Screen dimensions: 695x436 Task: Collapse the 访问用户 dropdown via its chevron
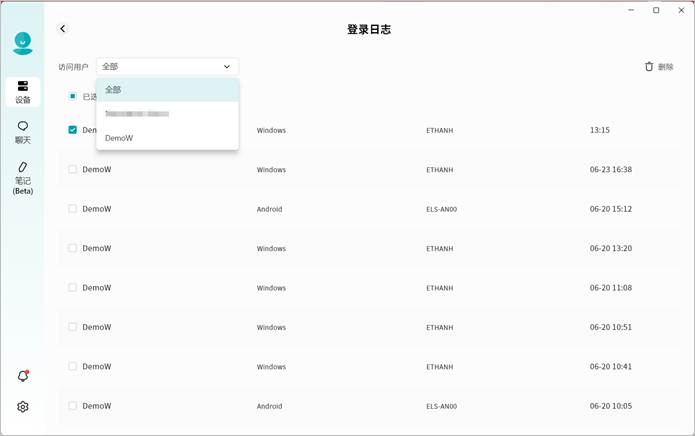227,67
